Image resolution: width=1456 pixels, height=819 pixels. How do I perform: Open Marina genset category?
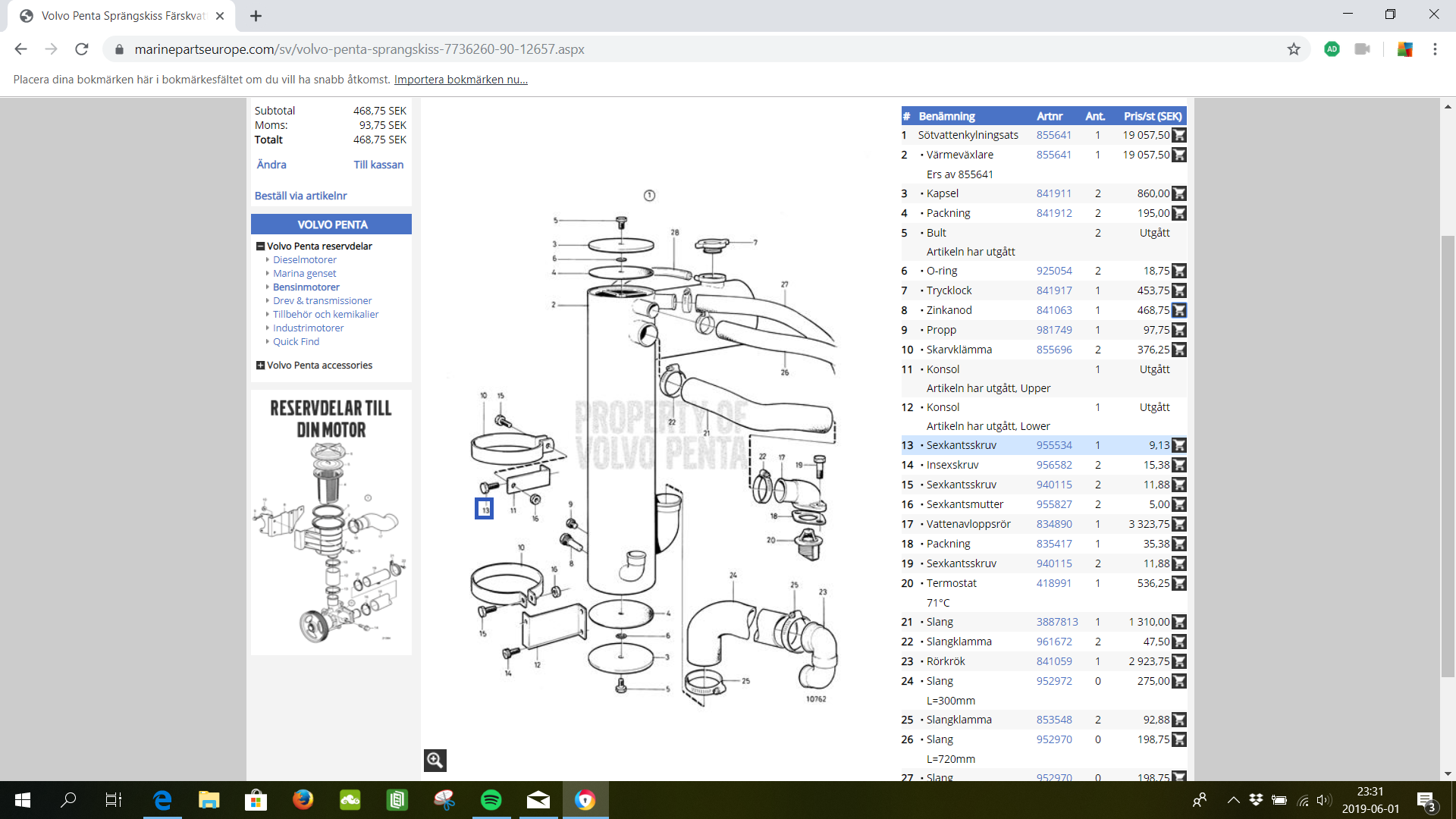[x=305, y=274]
